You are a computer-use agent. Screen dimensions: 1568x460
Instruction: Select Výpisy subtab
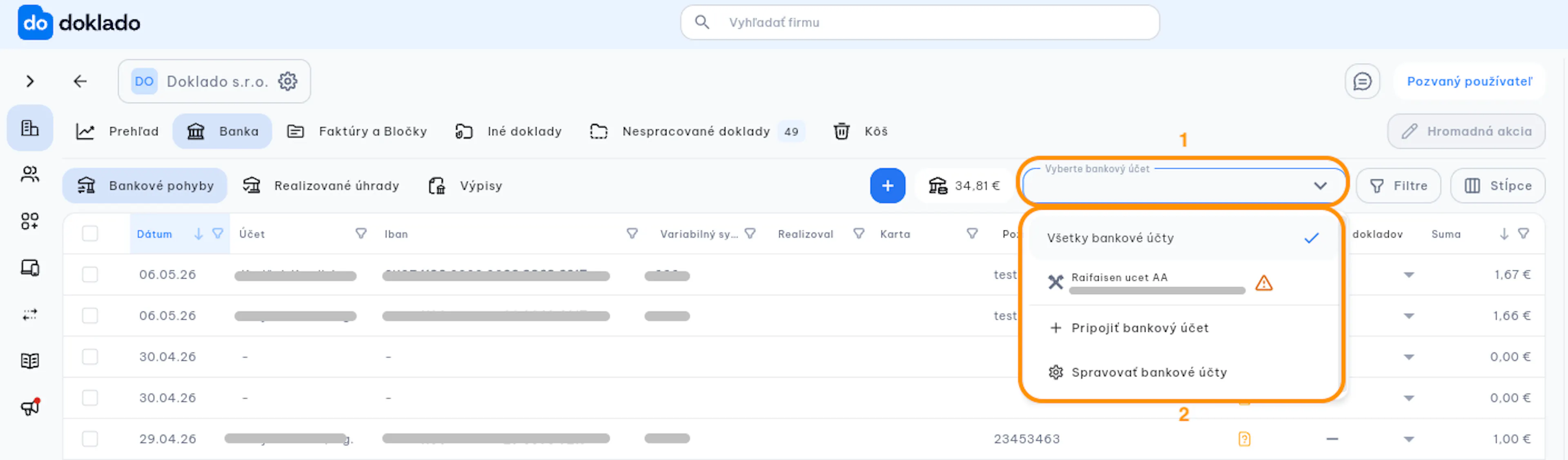pyautogui.click(x=465, y=186)
